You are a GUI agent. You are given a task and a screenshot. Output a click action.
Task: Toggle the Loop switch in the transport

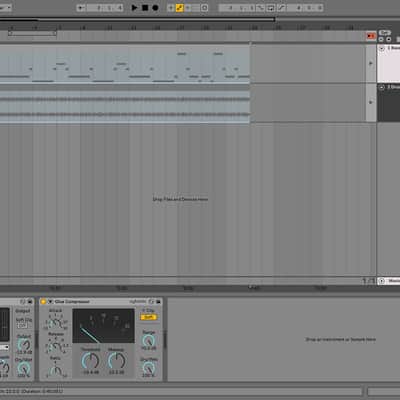point(270,8)
